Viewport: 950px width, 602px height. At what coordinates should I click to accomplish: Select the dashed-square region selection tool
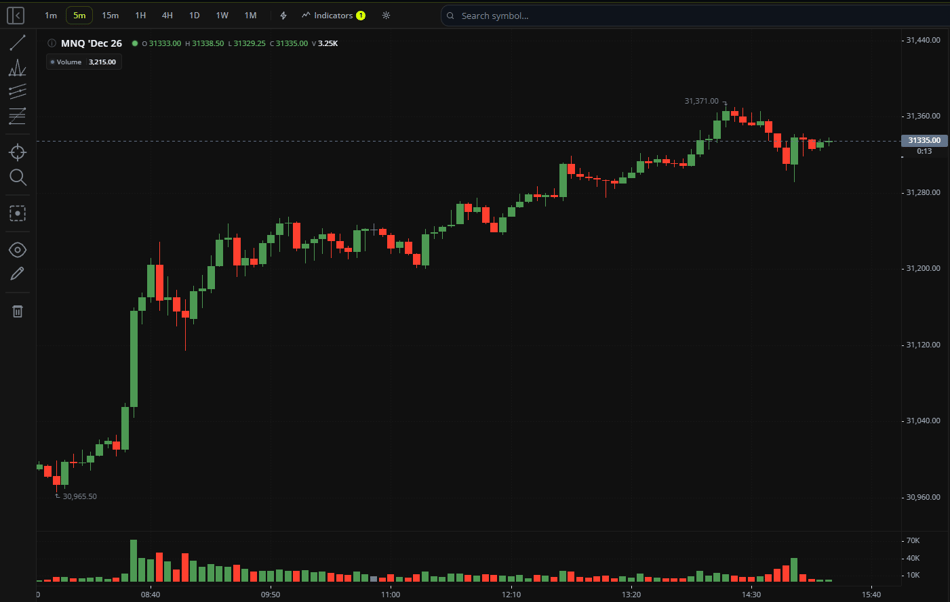(x=18, y=213)
